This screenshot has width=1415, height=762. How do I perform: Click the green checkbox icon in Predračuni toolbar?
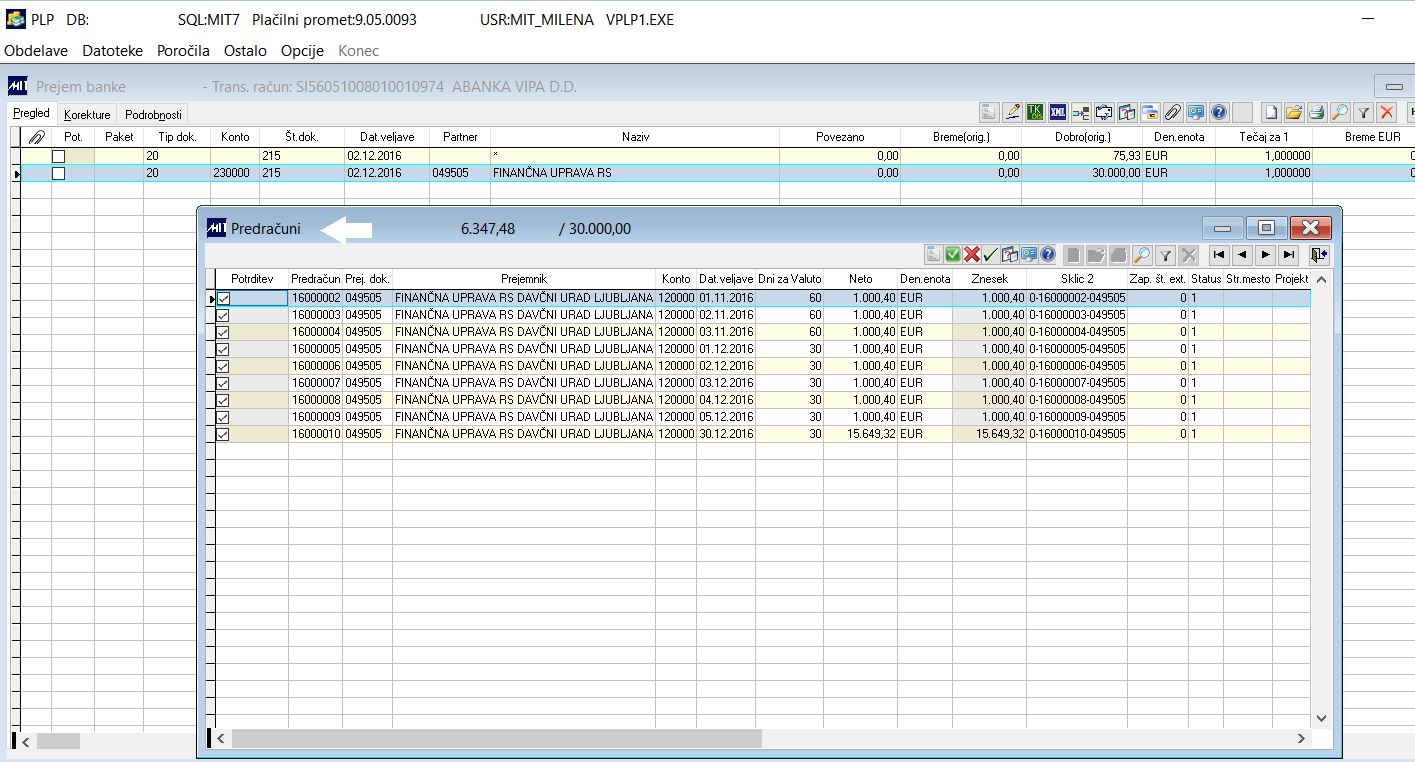click(x=953, y=254)
